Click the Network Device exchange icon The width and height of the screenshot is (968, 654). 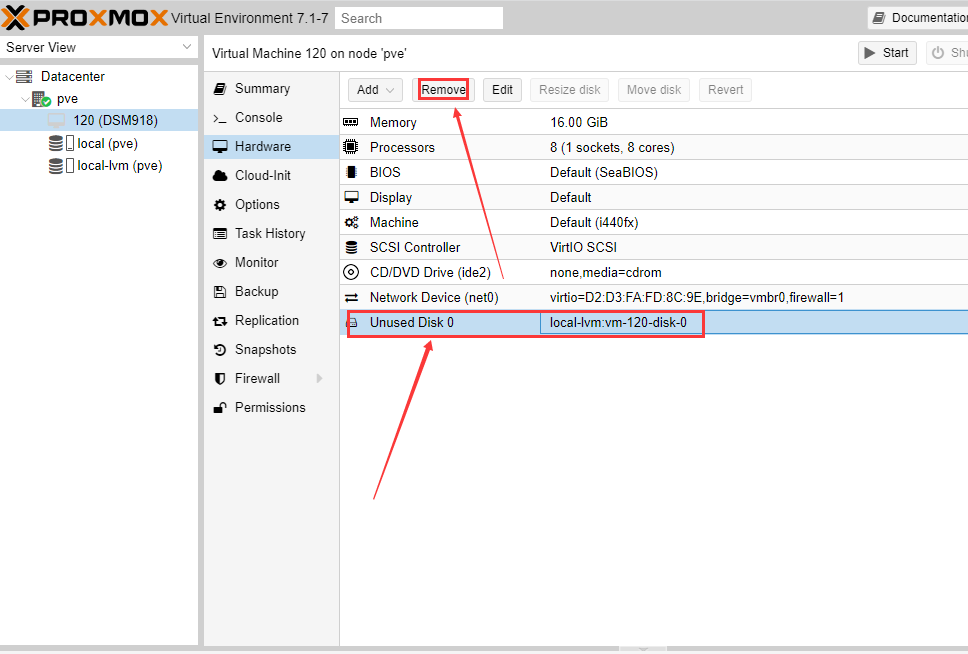(351, 298)
